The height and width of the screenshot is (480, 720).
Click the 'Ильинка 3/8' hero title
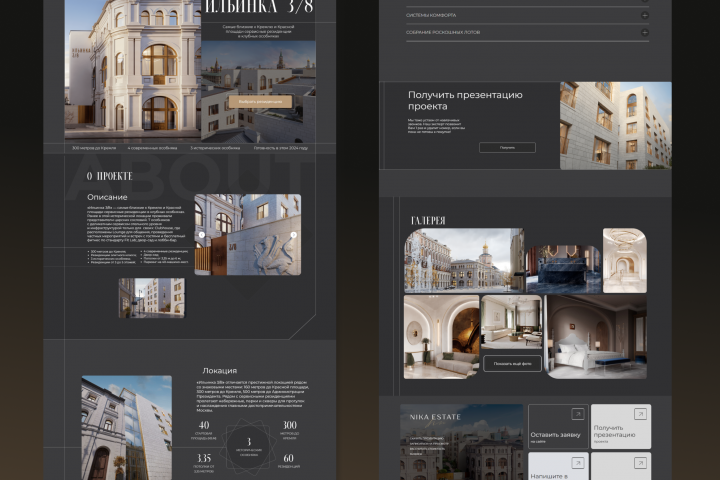[259, 6]
